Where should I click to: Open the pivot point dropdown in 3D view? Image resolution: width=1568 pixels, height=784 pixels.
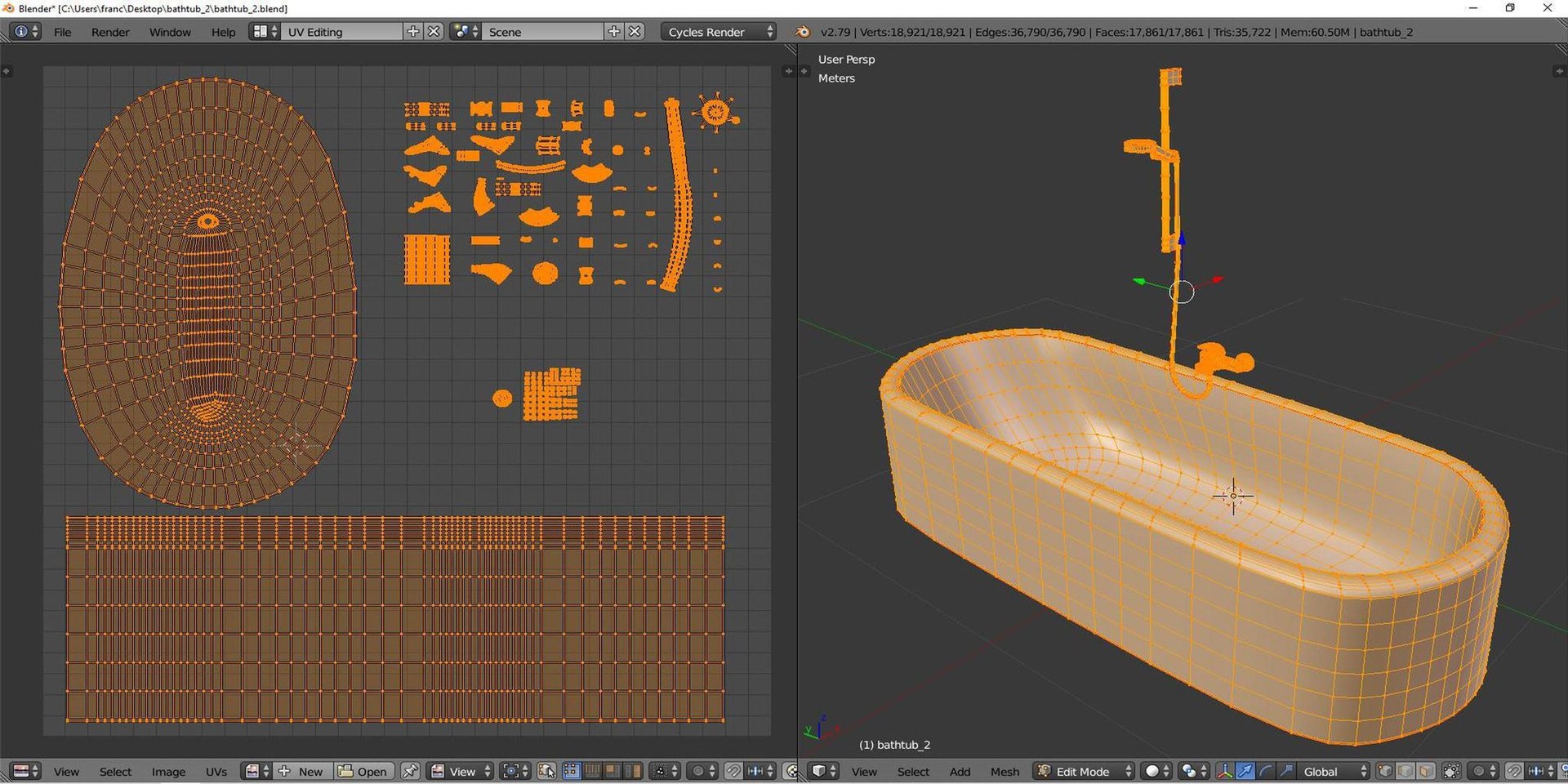coord(1194,771)
